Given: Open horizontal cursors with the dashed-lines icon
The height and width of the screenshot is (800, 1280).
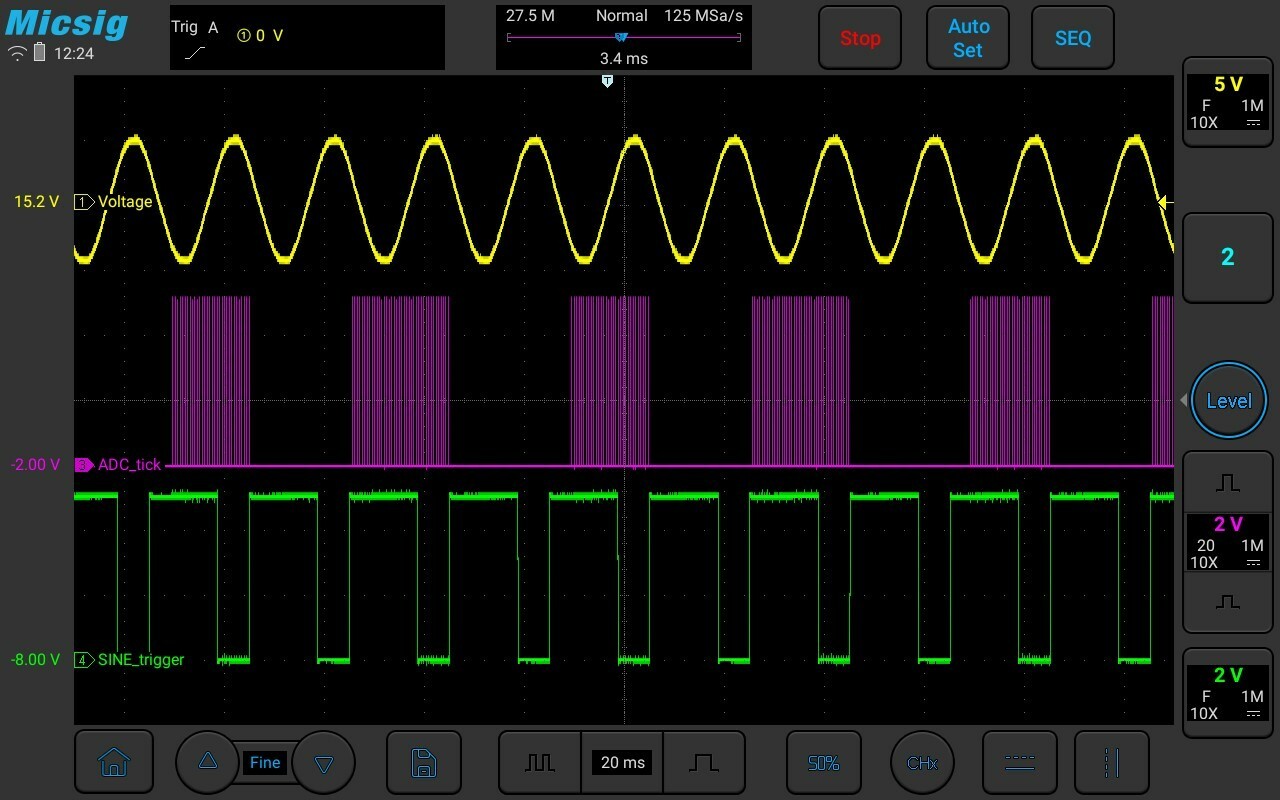Looking at the screenshot, I should [x=1020, y=763].
